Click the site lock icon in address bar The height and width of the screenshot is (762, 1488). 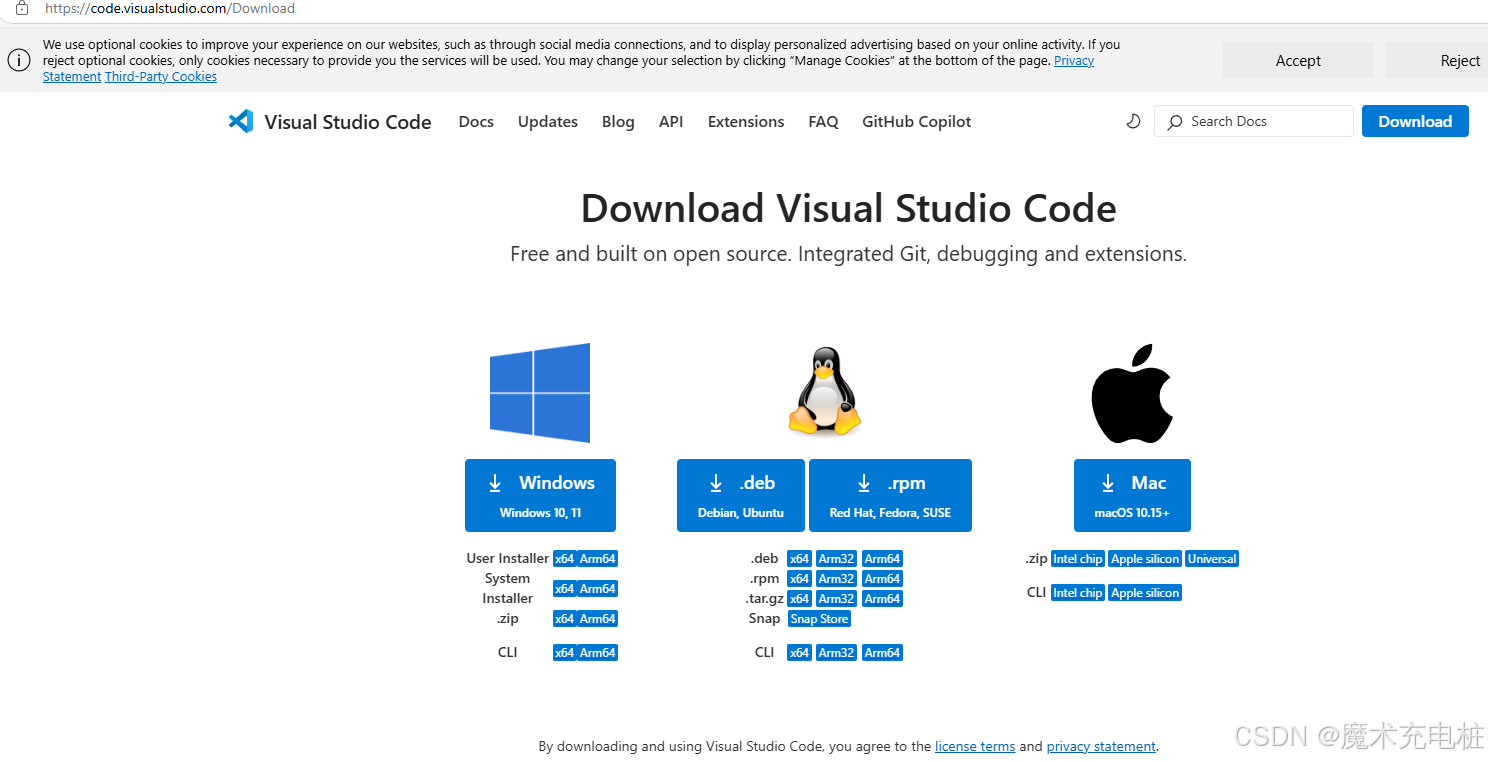[22, 8]
